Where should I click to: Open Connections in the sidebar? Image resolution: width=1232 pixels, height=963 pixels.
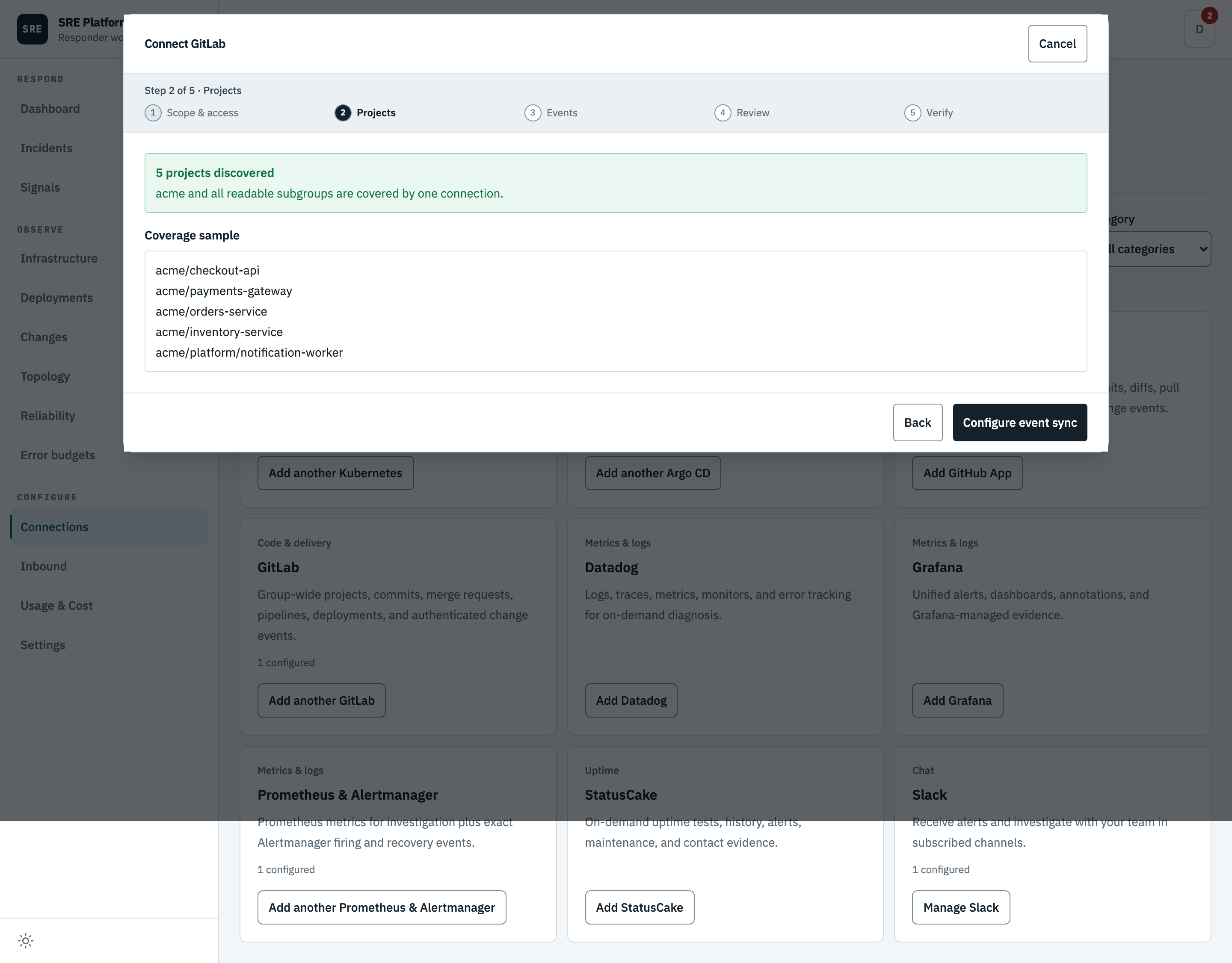[109, 526]
